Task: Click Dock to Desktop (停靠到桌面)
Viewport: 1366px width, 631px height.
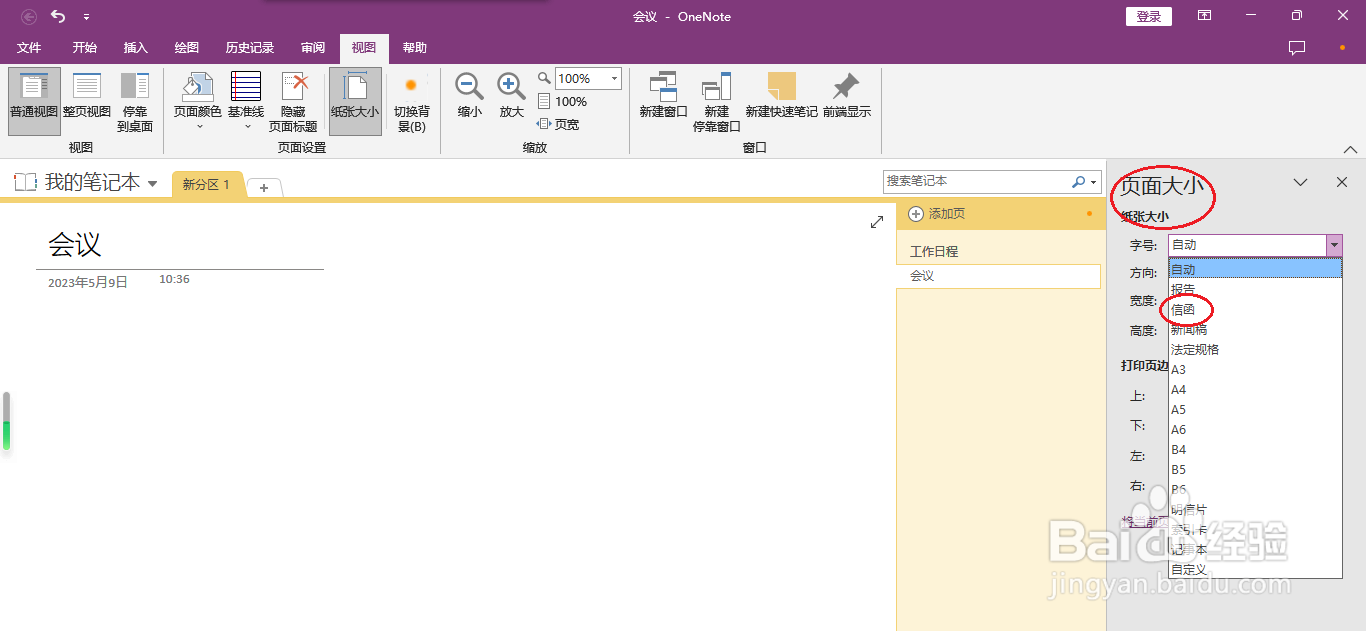Action: pyautogui.click(x=135, y=102)
